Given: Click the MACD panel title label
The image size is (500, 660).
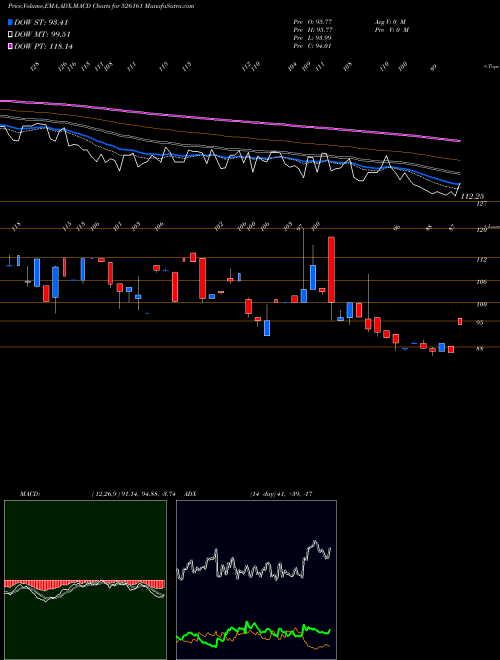Looking at the screenshot, I should (x=29, y=494).
